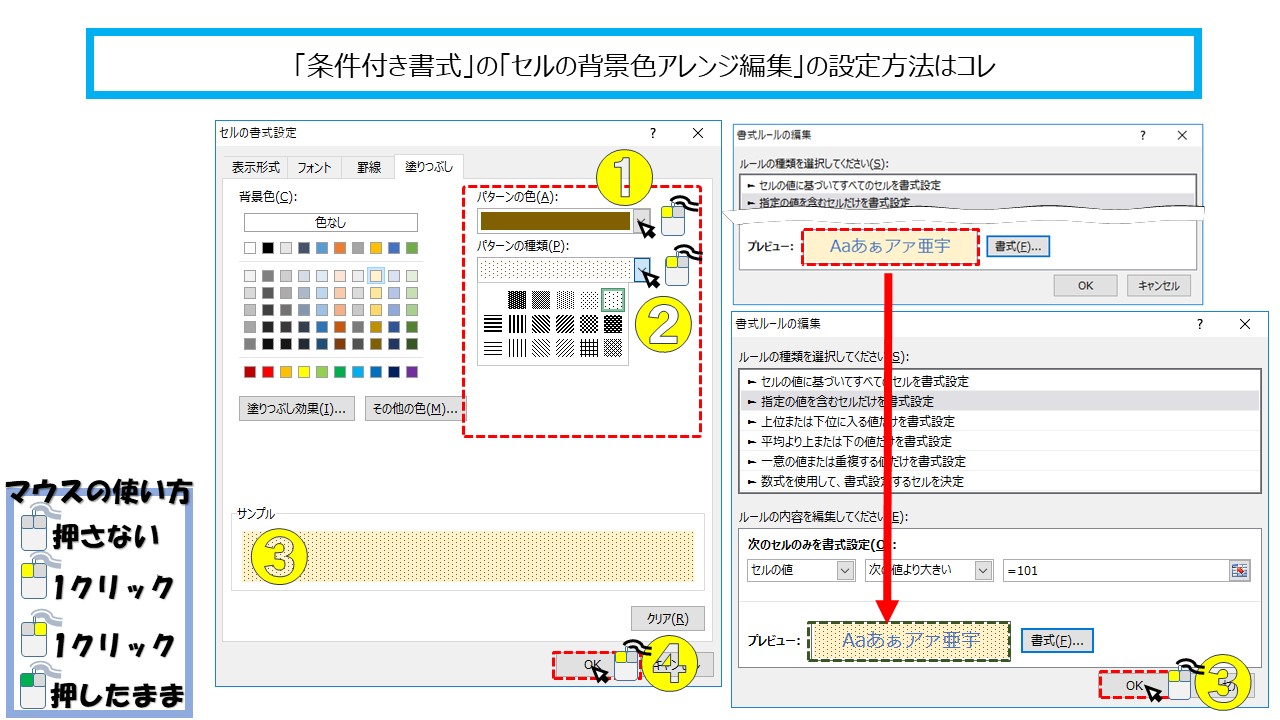This screenshot has width=1280, height=720.
Task: Pick the dark red standard color swatch
Action: [x=250, y=372]
